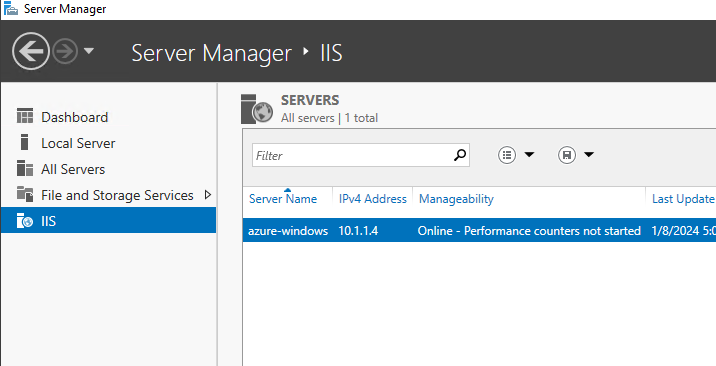Click the list criteria round icon

point(507,155)
